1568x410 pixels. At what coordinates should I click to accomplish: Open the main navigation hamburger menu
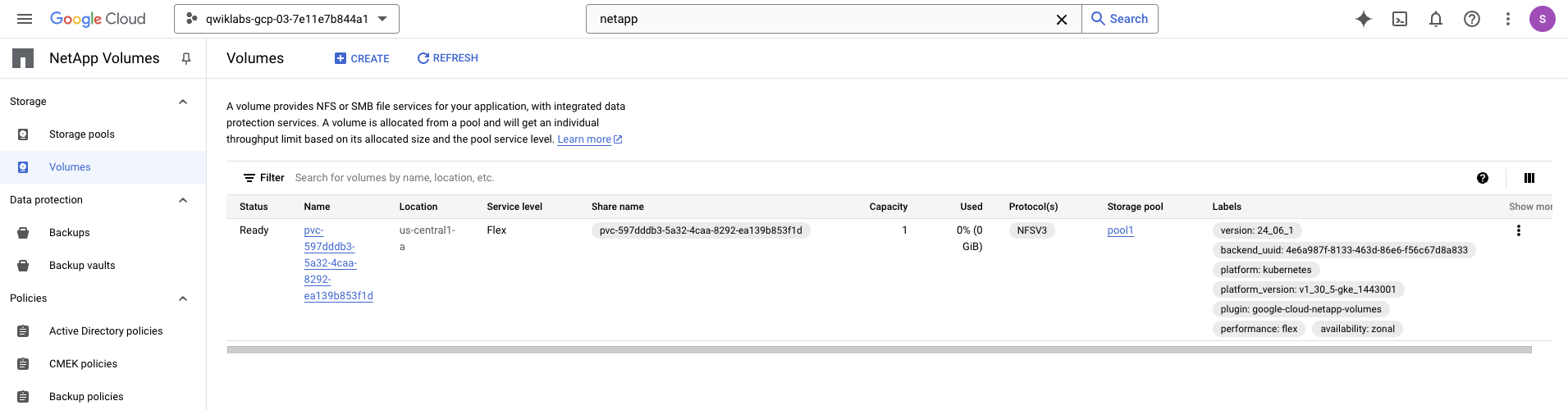(25, 19)
